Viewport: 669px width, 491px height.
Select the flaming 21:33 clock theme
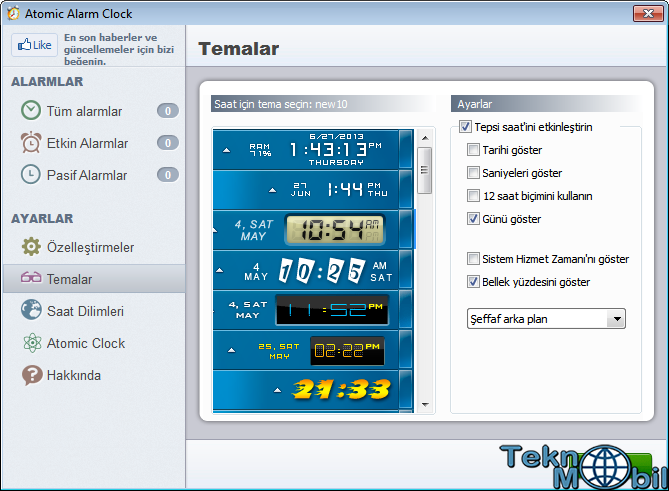point(313,390)
